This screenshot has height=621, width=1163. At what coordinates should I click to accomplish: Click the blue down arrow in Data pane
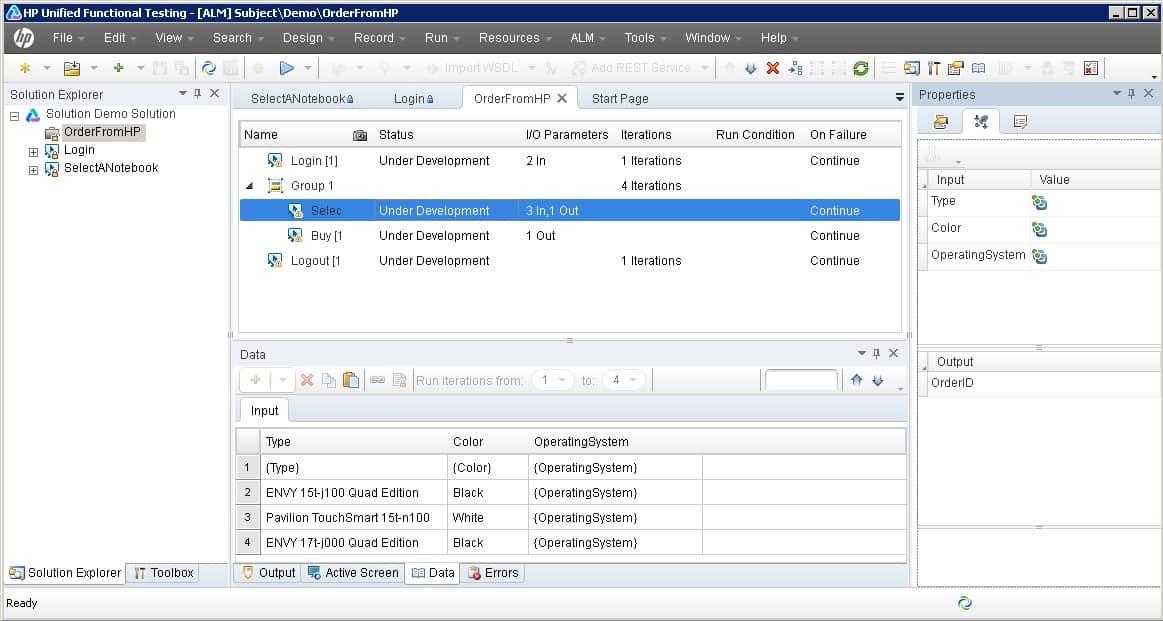[878, 381]
